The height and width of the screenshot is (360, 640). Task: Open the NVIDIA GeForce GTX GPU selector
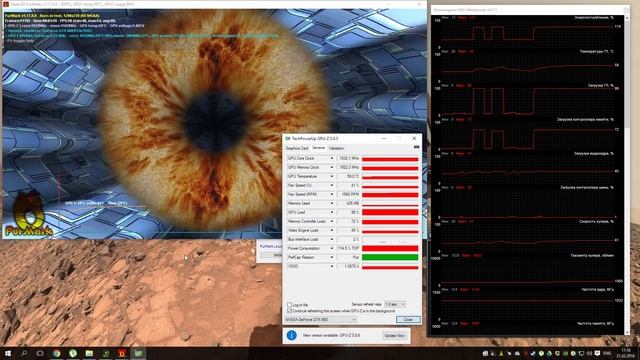(320, 320)
